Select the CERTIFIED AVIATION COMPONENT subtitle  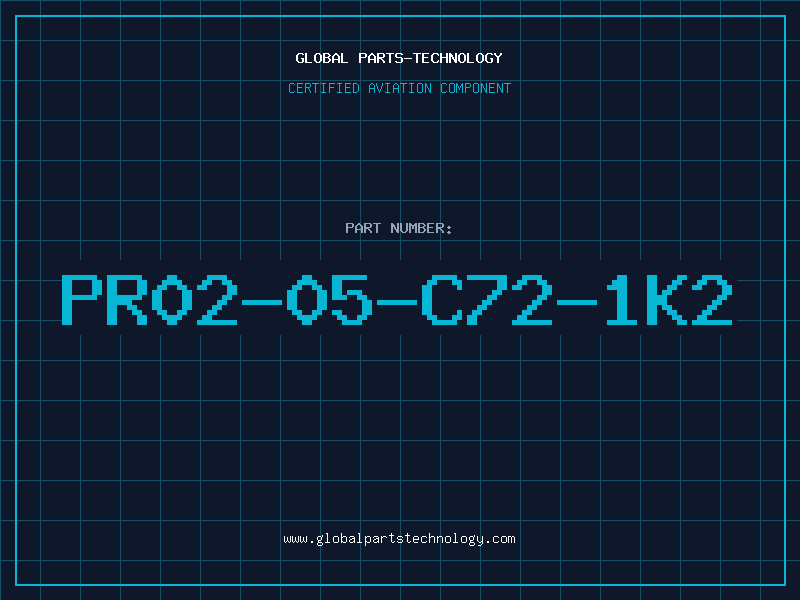pos(399,88)
